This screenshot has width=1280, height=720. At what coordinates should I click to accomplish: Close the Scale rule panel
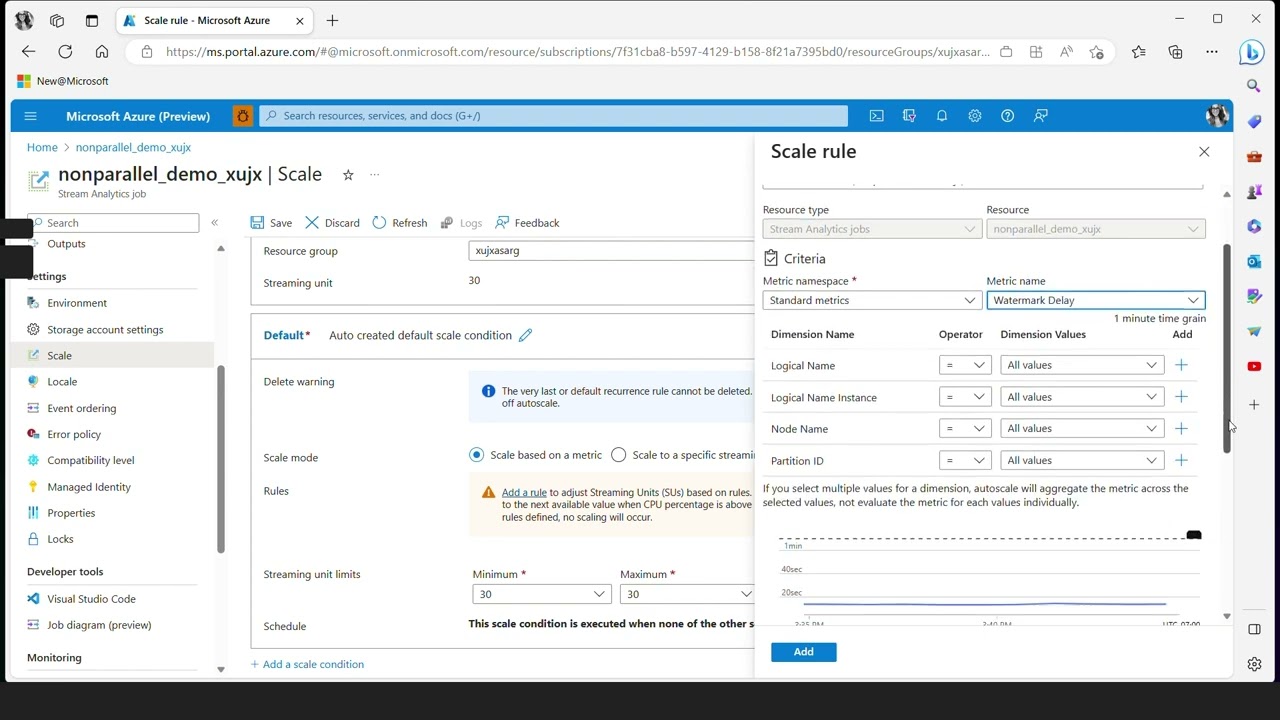tap(1204, 152)
